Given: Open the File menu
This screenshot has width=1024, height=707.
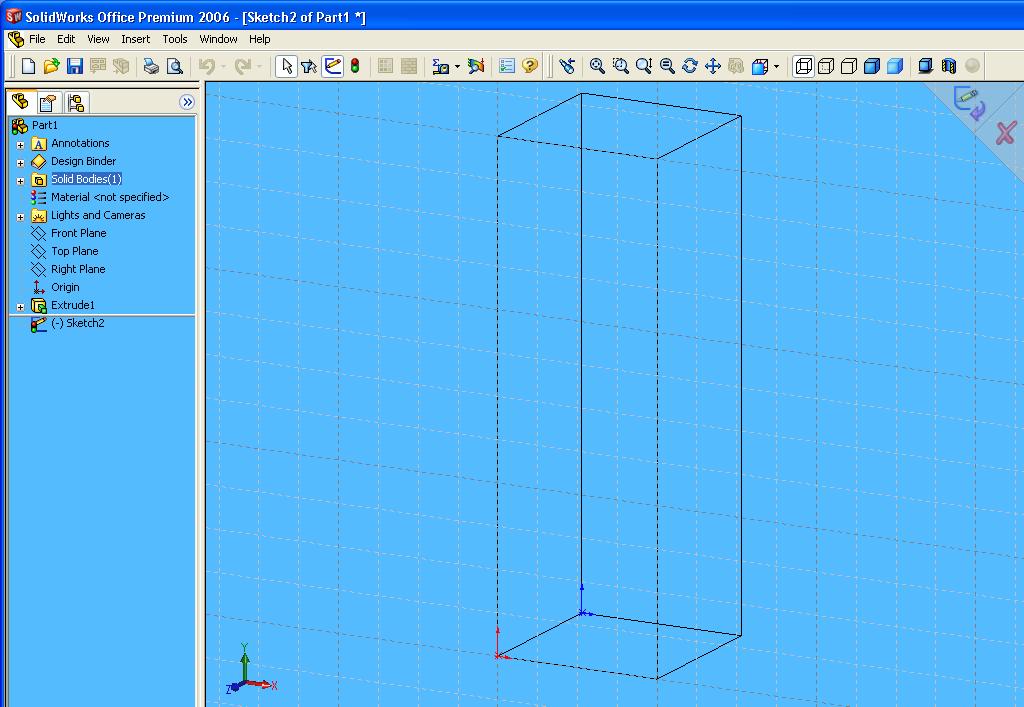Looking at the screenshot, I should (37, 39).
